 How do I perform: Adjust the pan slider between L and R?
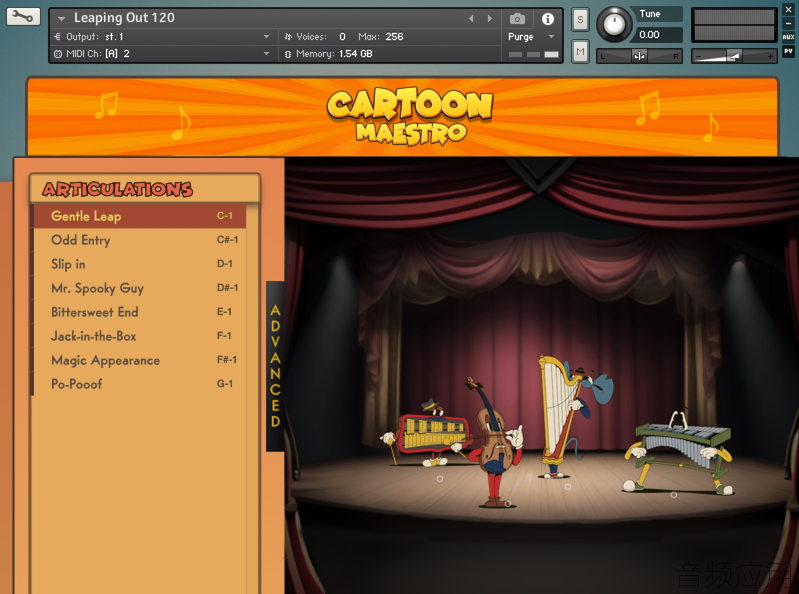639,56
